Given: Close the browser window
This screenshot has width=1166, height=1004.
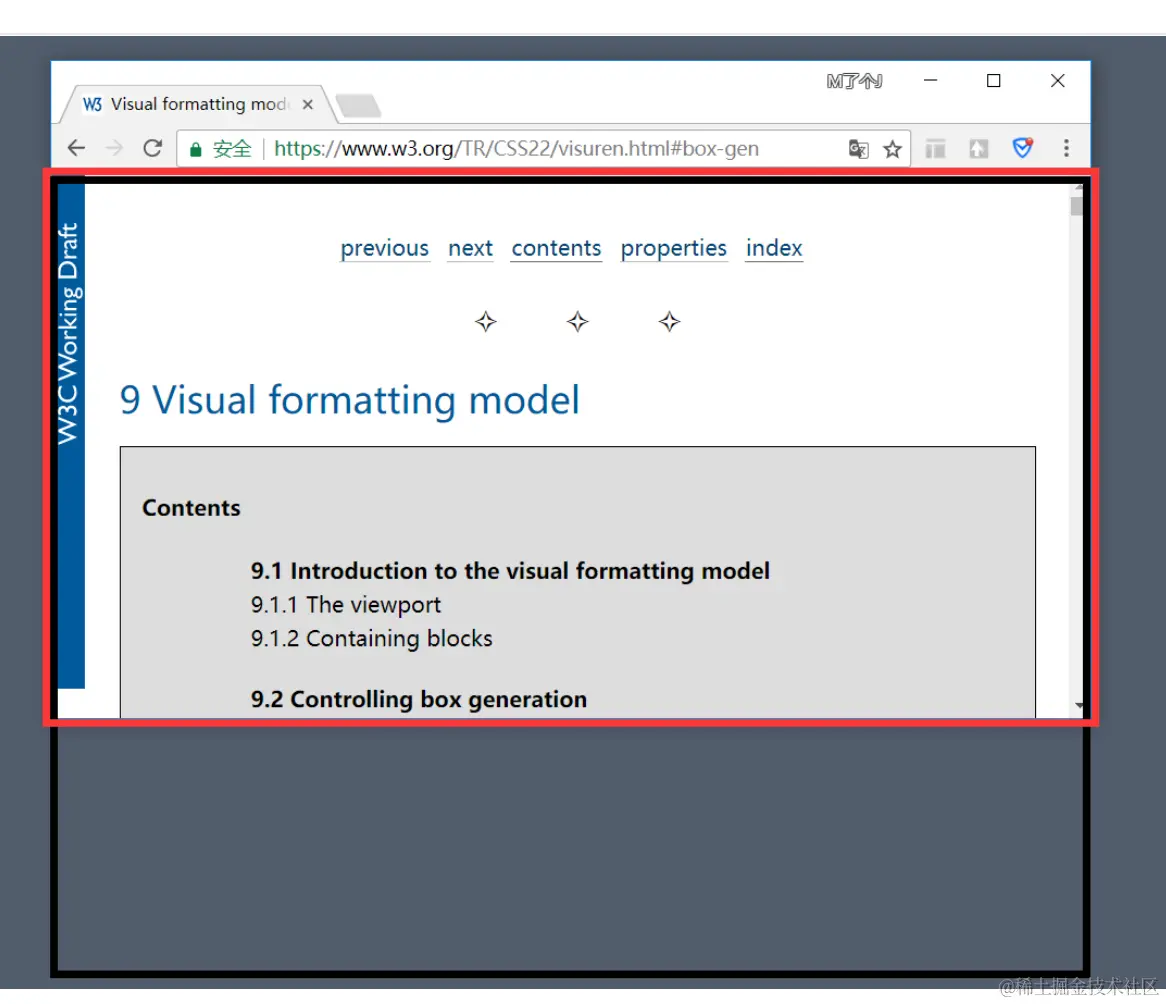Looking at the screenshot, I should tap(1057, 80).
